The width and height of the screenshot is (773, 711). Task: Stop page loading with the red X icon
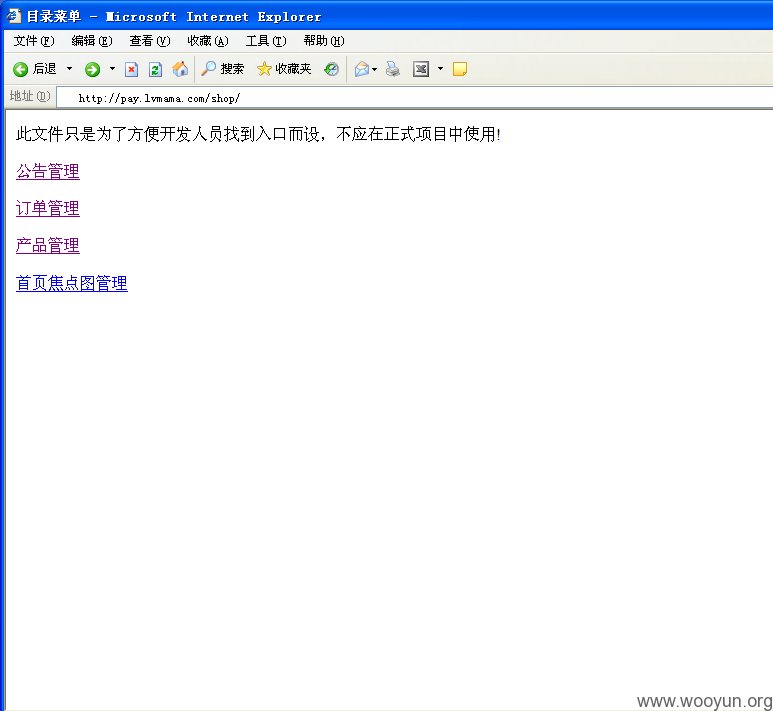[x=131, y=69]
